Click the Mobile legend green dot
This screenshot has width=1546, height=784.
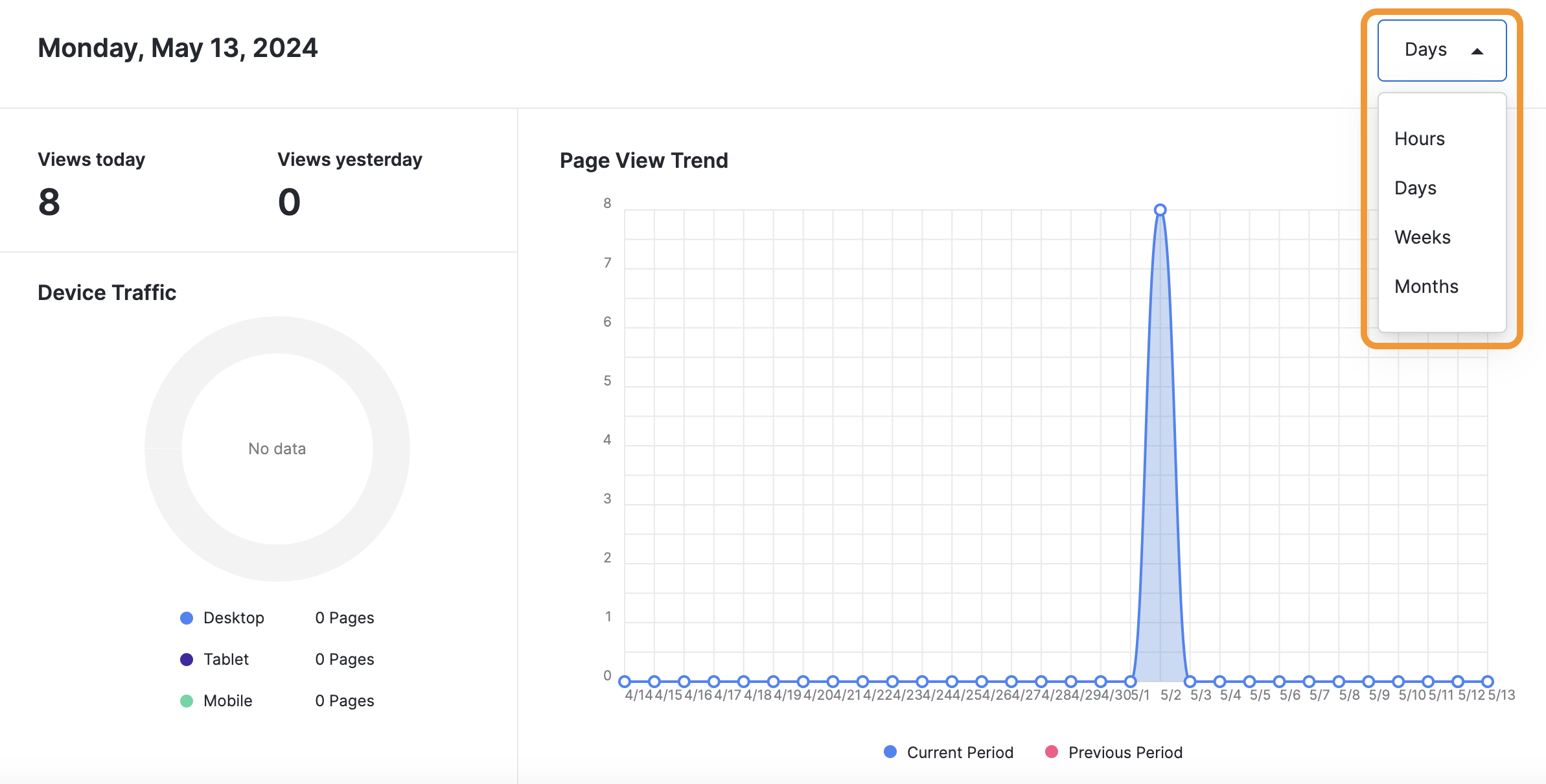[187, 701]
